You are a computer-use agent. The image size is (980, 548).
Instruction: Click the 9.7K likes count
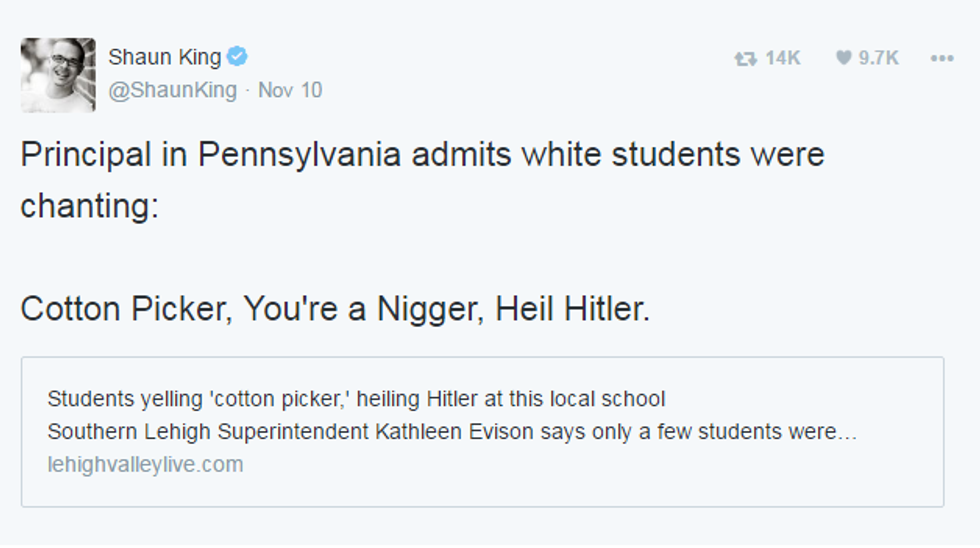coord(878,59)
